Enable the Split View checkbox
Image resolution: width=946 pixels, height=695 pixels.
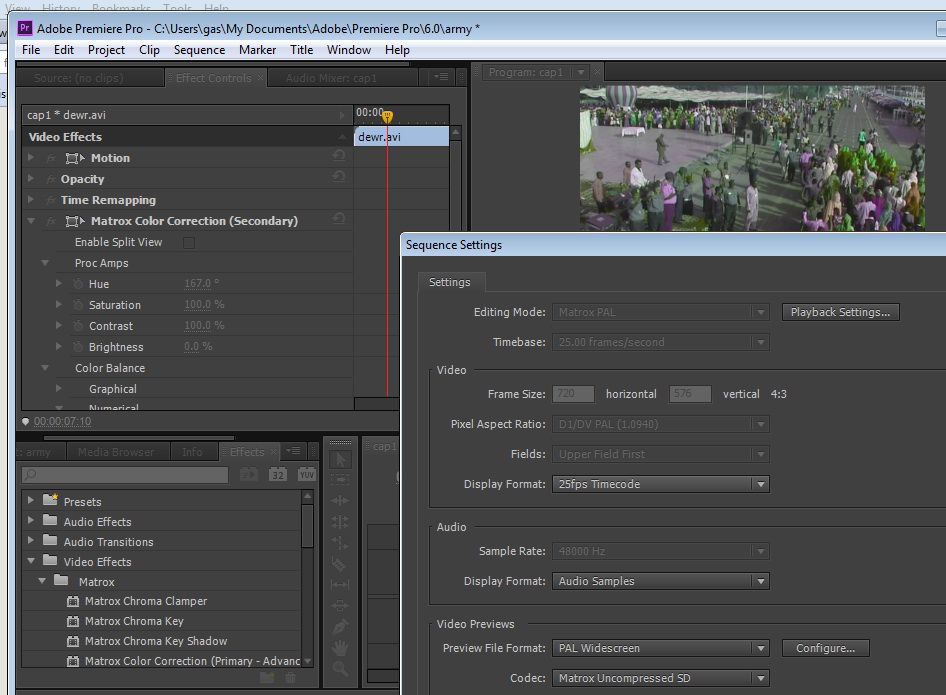189,242
